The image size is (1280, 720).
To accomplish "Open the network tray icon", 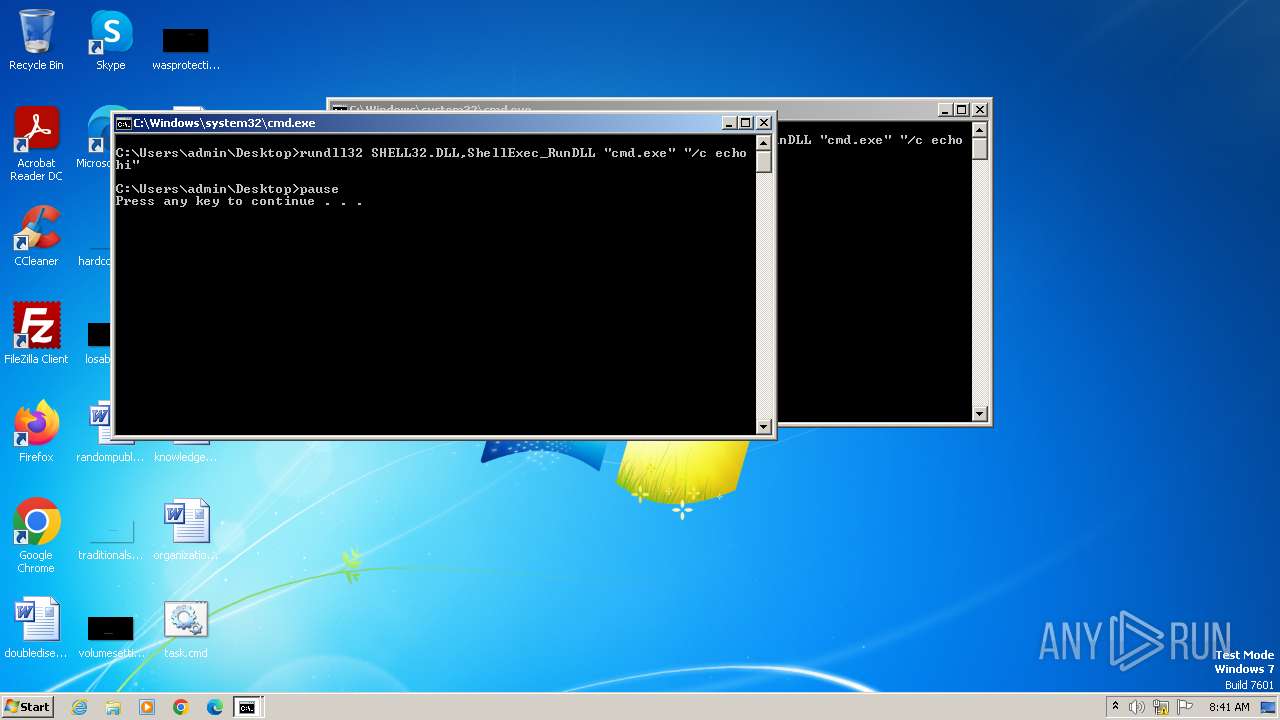I will tap(1161, 707).
